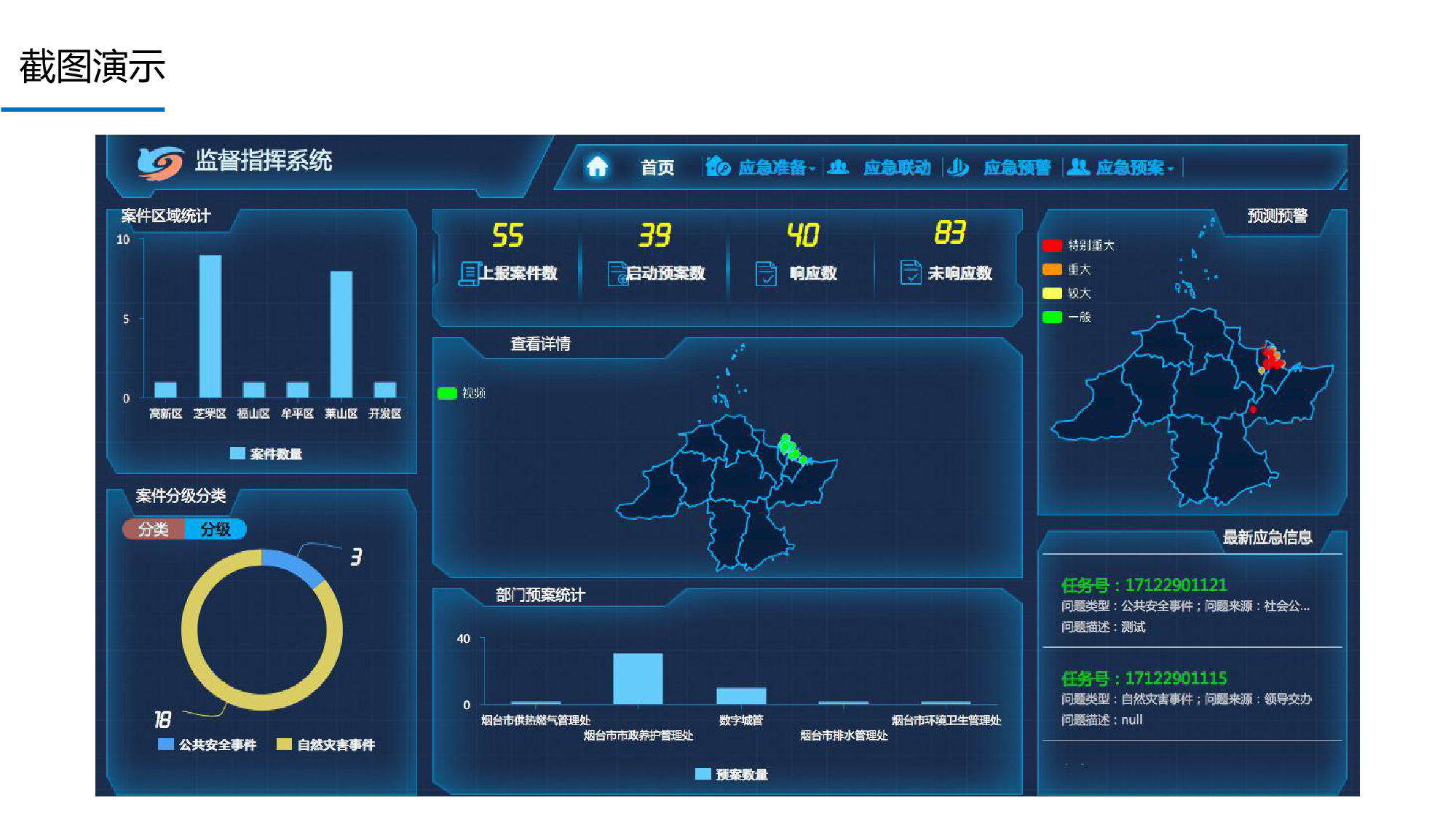
Task: Click the 高新区 bar in area chart
Action: 166,389
